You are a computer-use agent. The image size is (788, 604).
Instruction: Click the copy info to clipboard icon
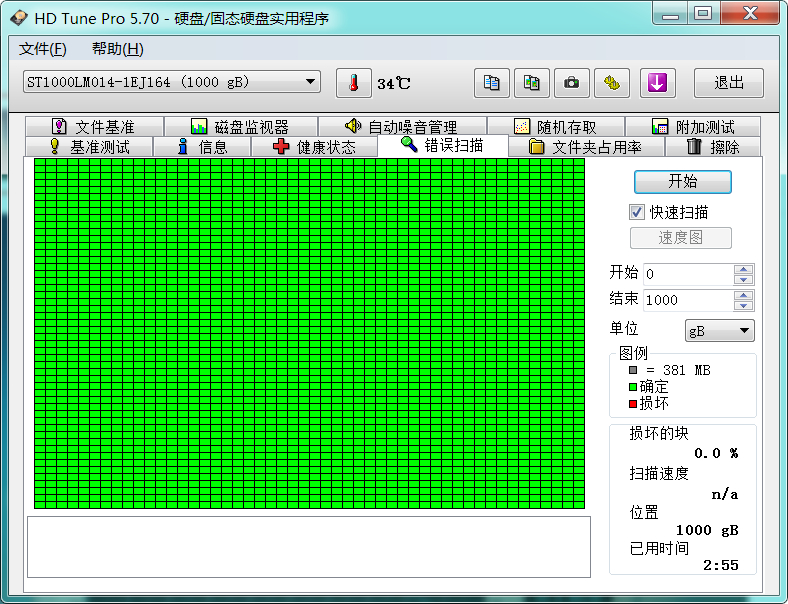click(491, 83)
